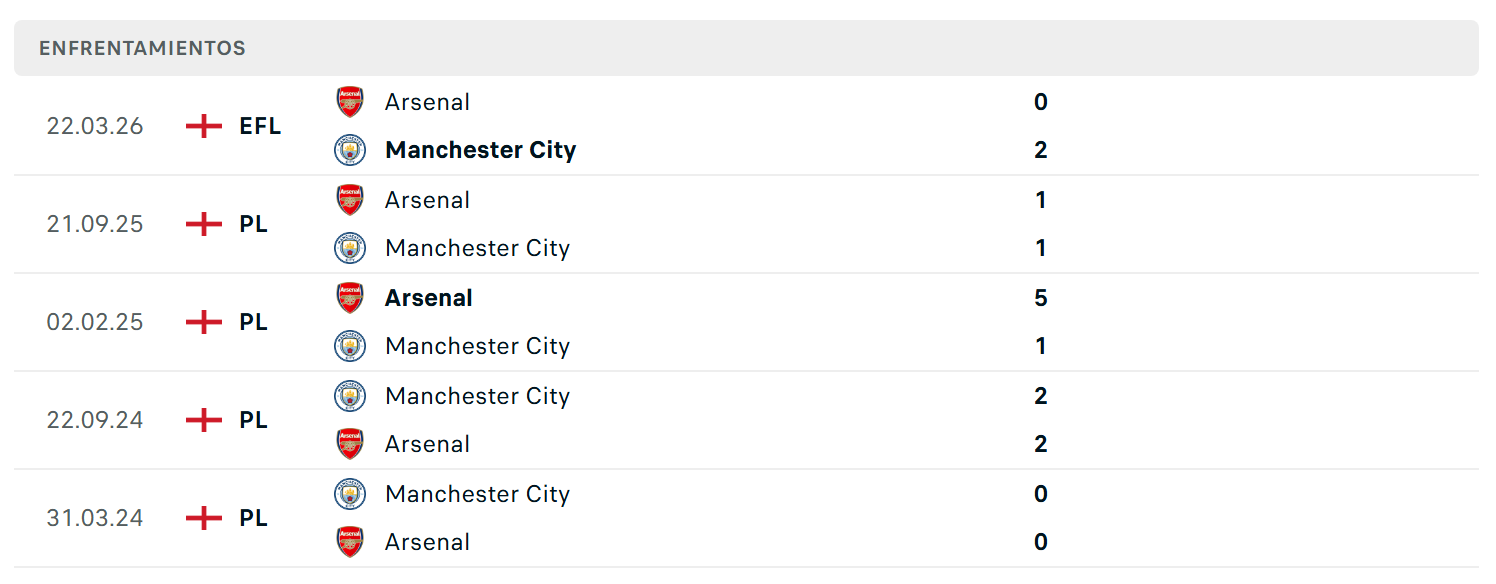This screenshot has height=584, width=1496.
Task: Open PL label in 21.09.25 row
Action: click(254, 224)
